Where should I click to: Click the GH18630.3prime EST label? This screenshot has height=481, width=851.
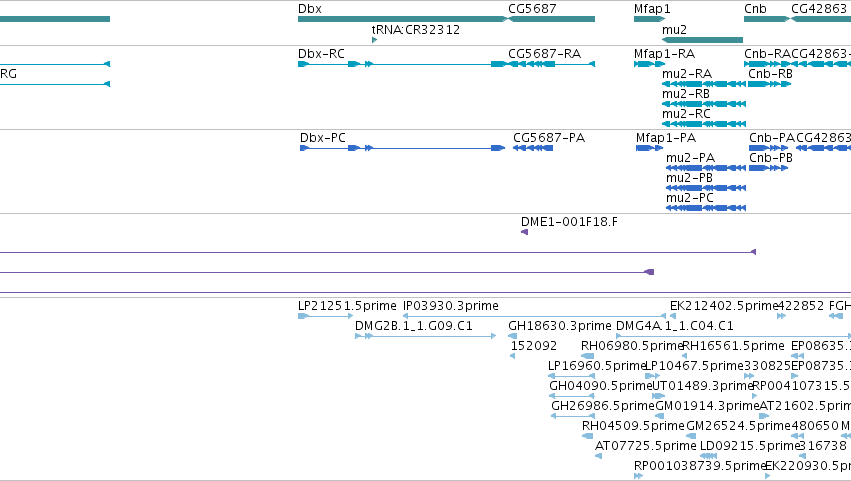[x=560, y=326]
